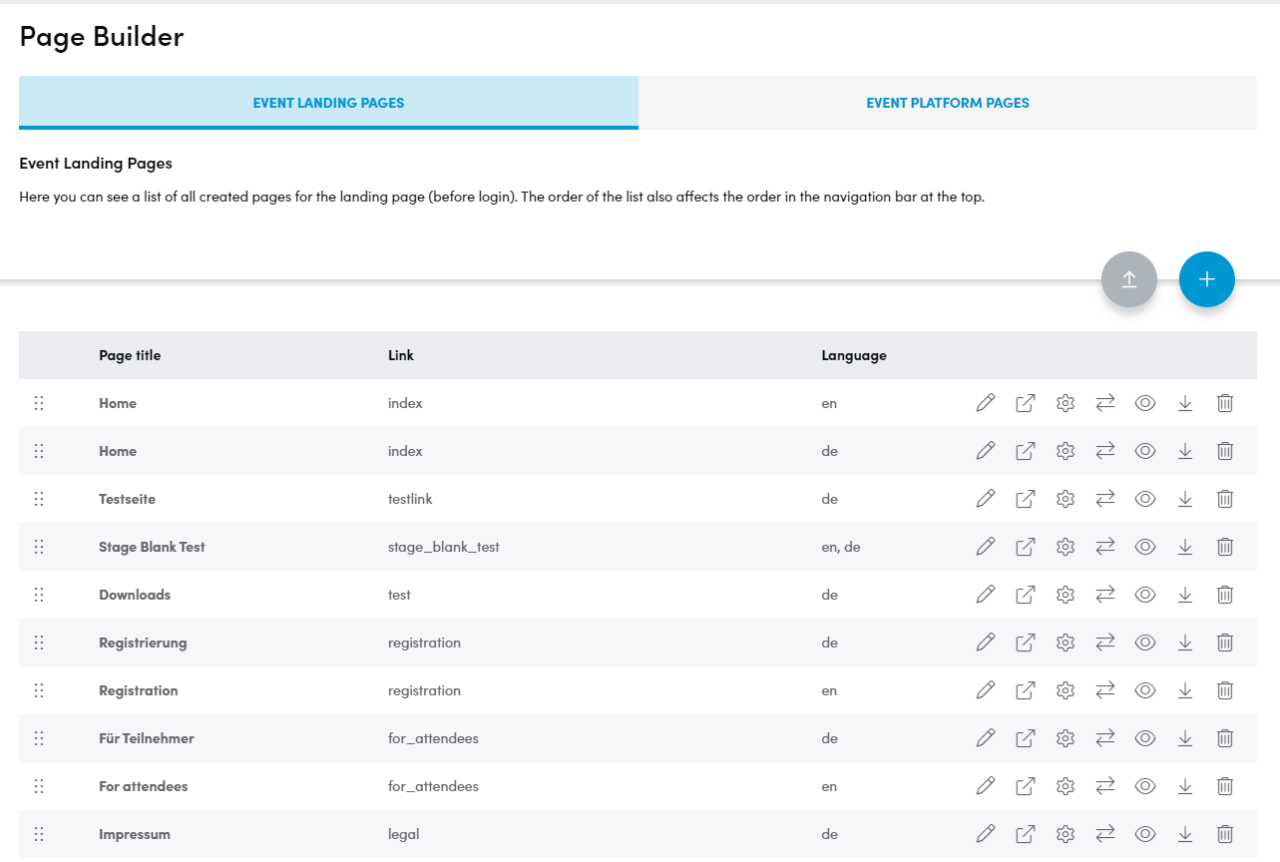Edit the For attendees page
This screenshot has width=1280, height=862.
click(985, 787)
